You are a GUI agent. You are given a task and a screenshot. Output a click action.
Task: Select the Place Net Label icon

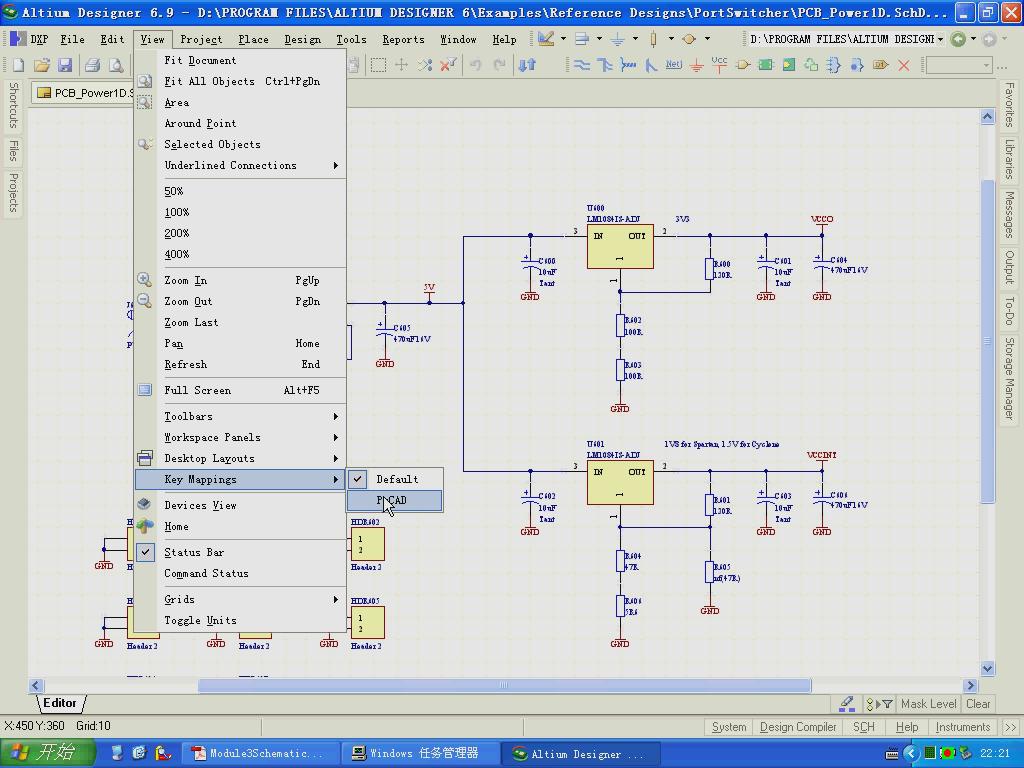coord(673,65)
